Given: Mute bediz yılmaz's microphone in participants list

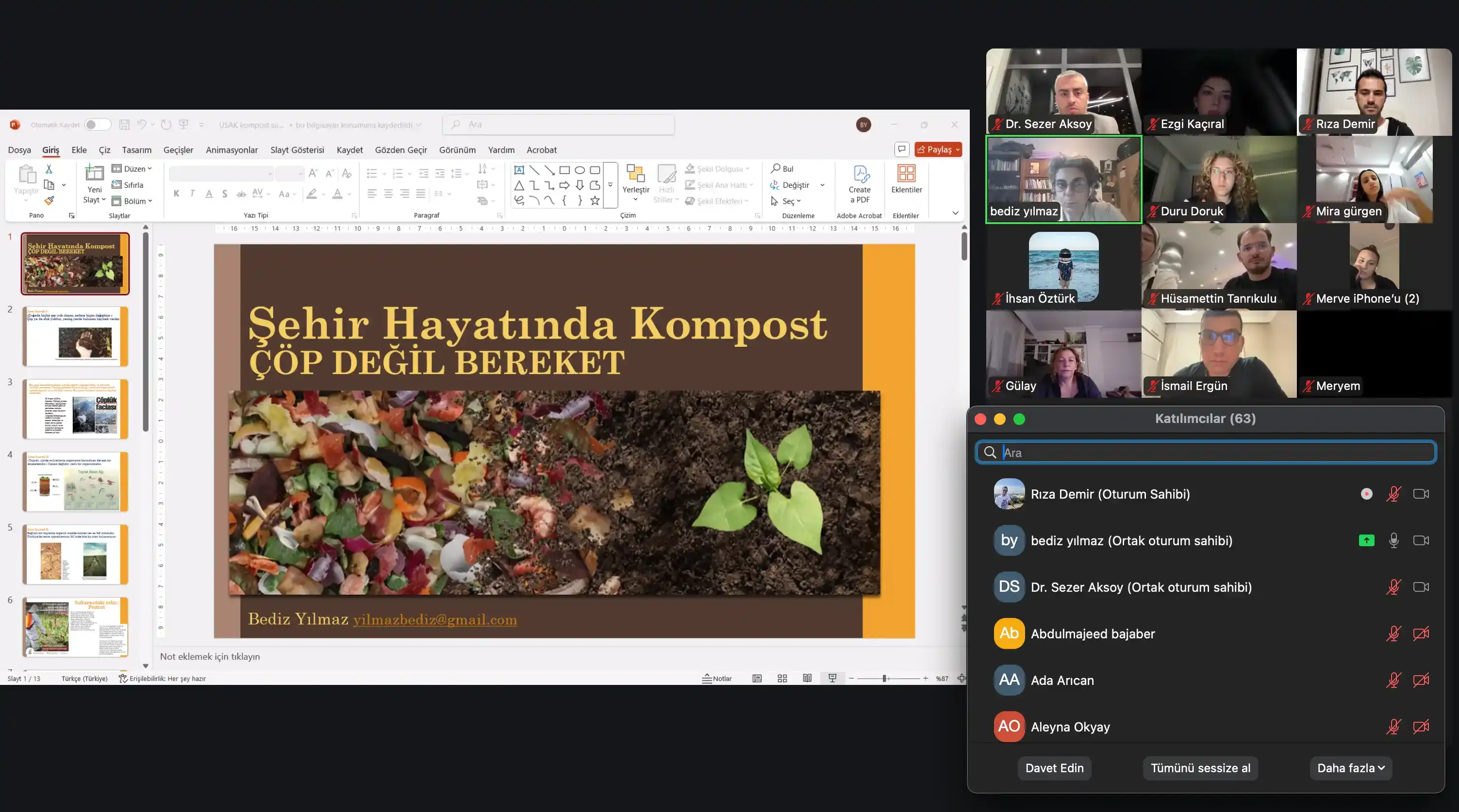Looking at the screenshot, I should coord(1394,540).
